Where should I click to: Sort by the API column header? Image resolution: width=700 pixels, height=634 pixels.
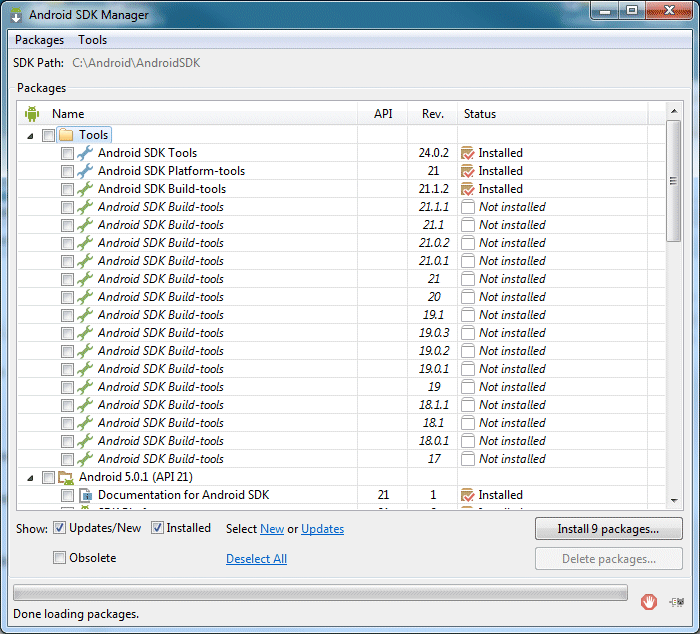tap(383, 114)
